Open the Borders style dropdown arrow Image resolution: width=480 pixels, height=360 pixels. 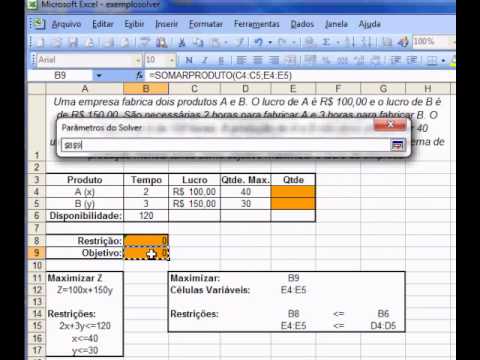[x=443, y=60]
